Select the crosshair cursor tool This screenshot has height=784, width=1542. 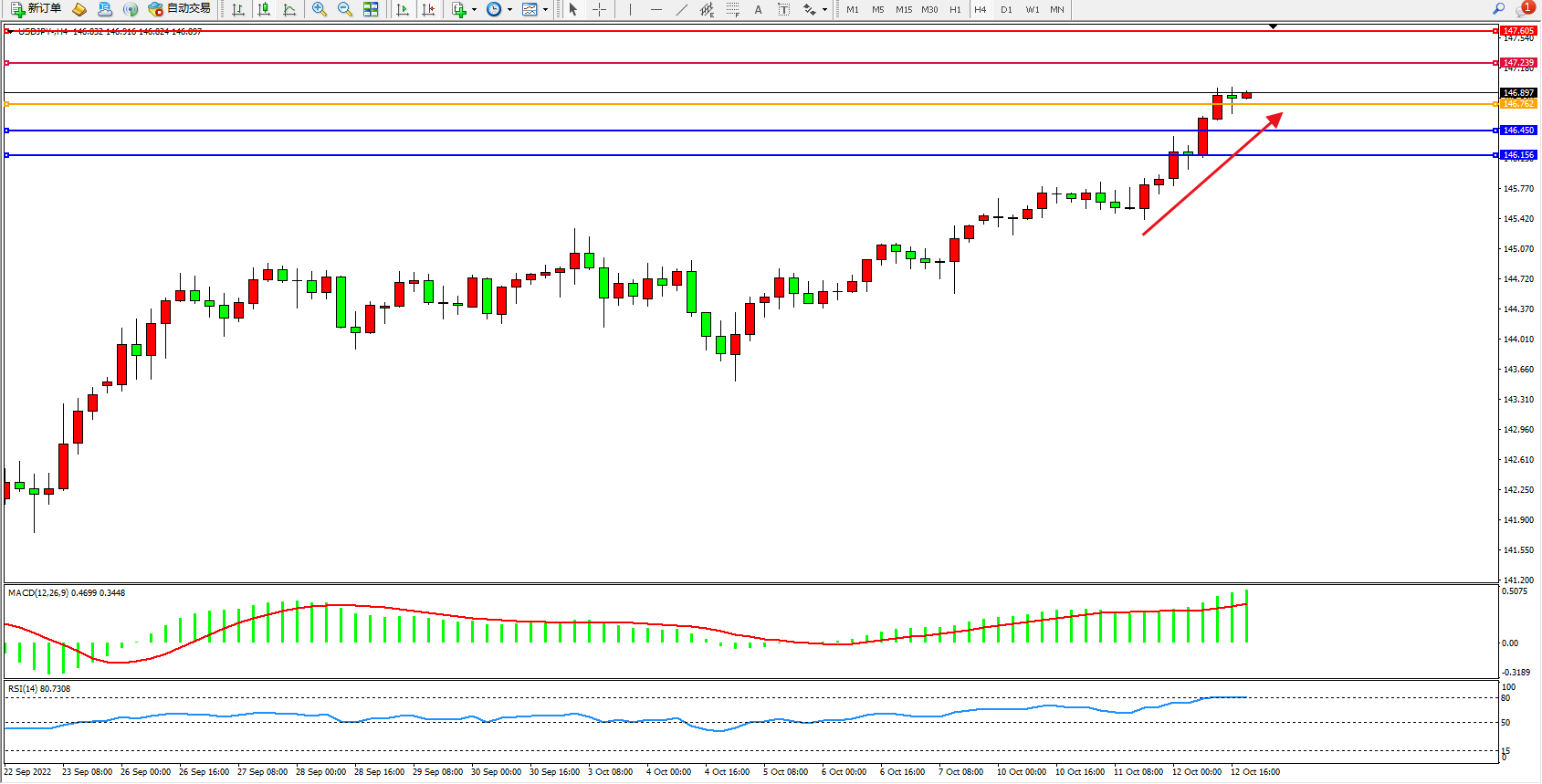coord(599,9)
